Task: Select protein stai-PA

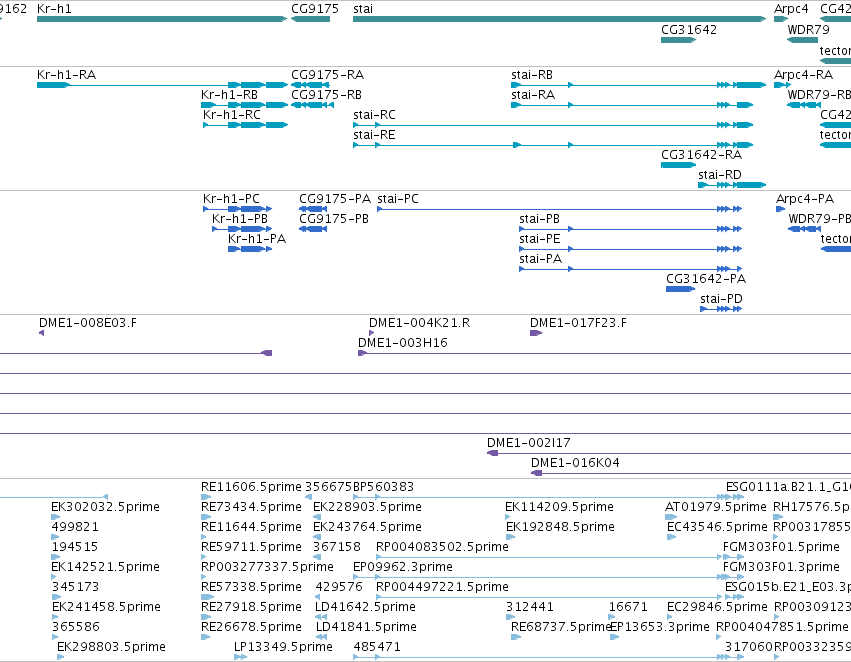Action: pyautogui.click(x=631, y=269)
